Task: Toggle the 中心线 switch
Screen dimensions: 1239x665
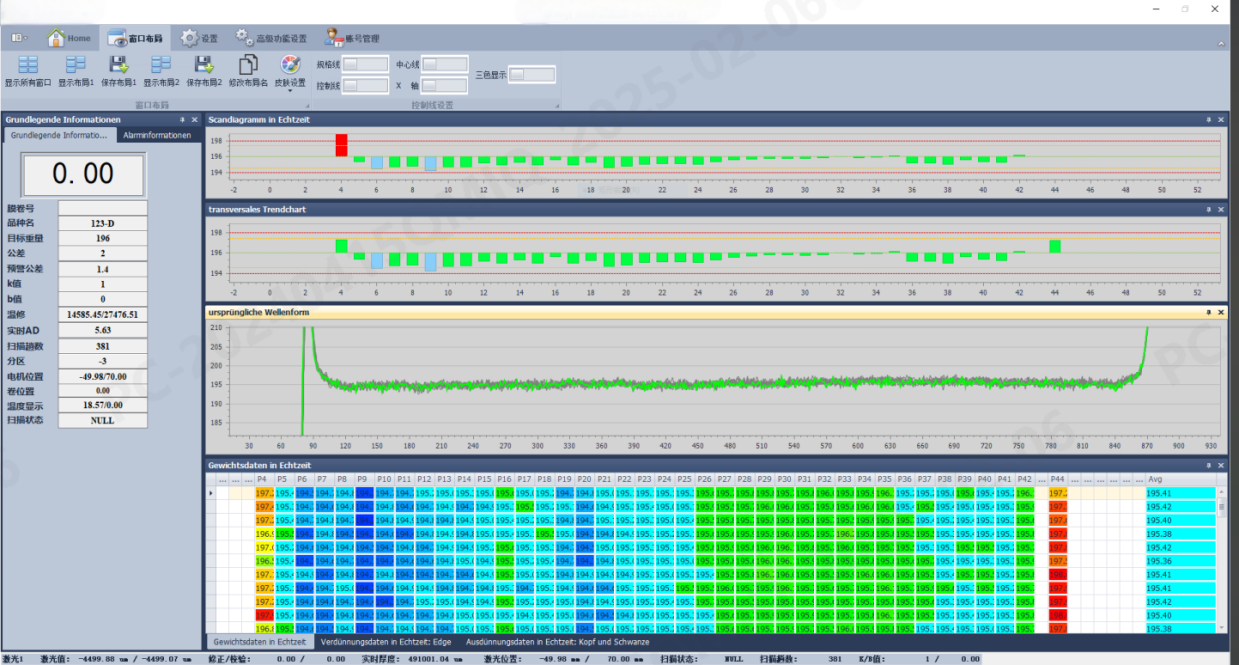Action: [x=445, y=64]
